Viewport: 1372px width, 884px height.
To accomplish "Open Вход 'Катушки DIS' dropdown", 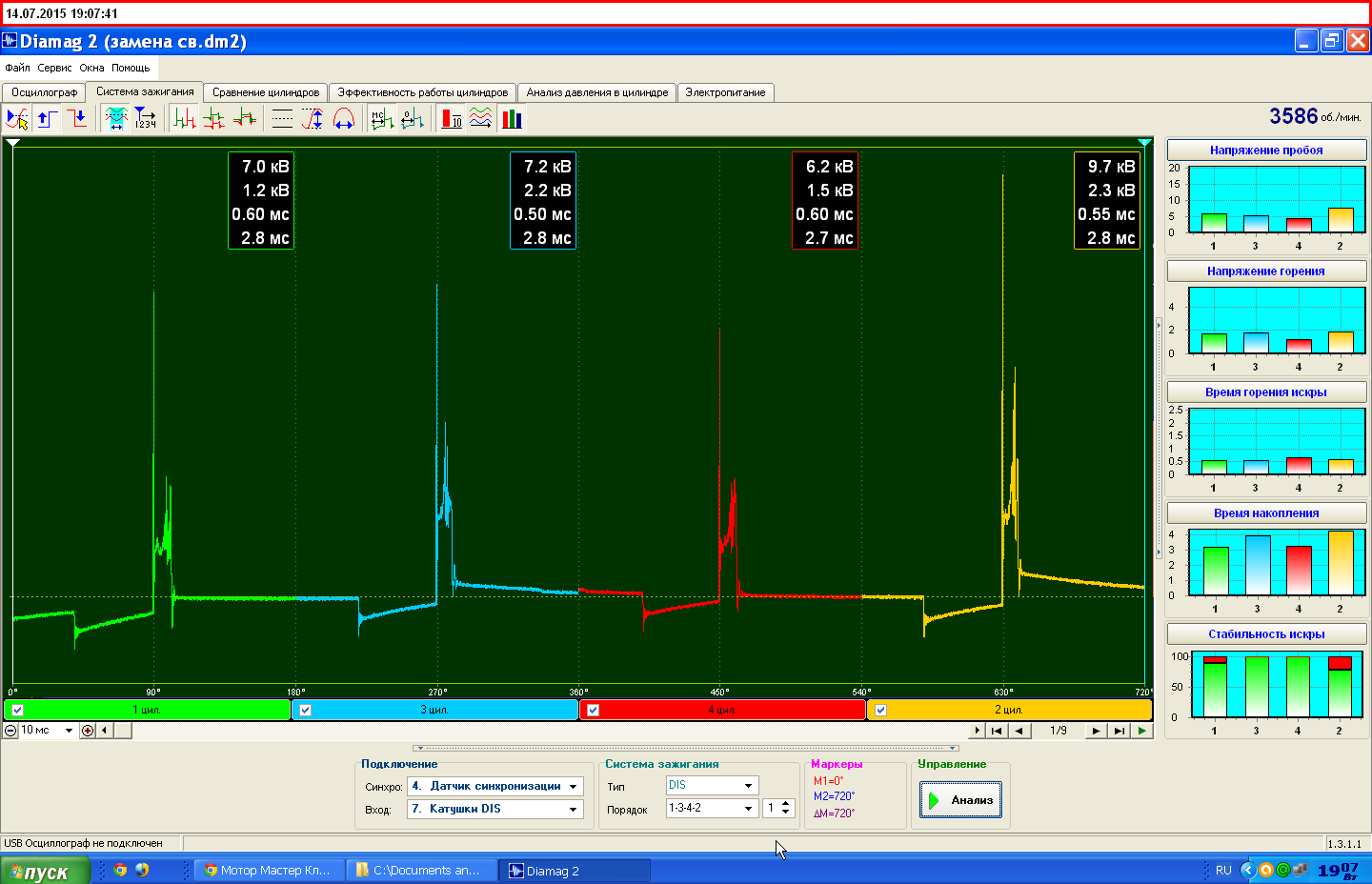I will point(574,810).
